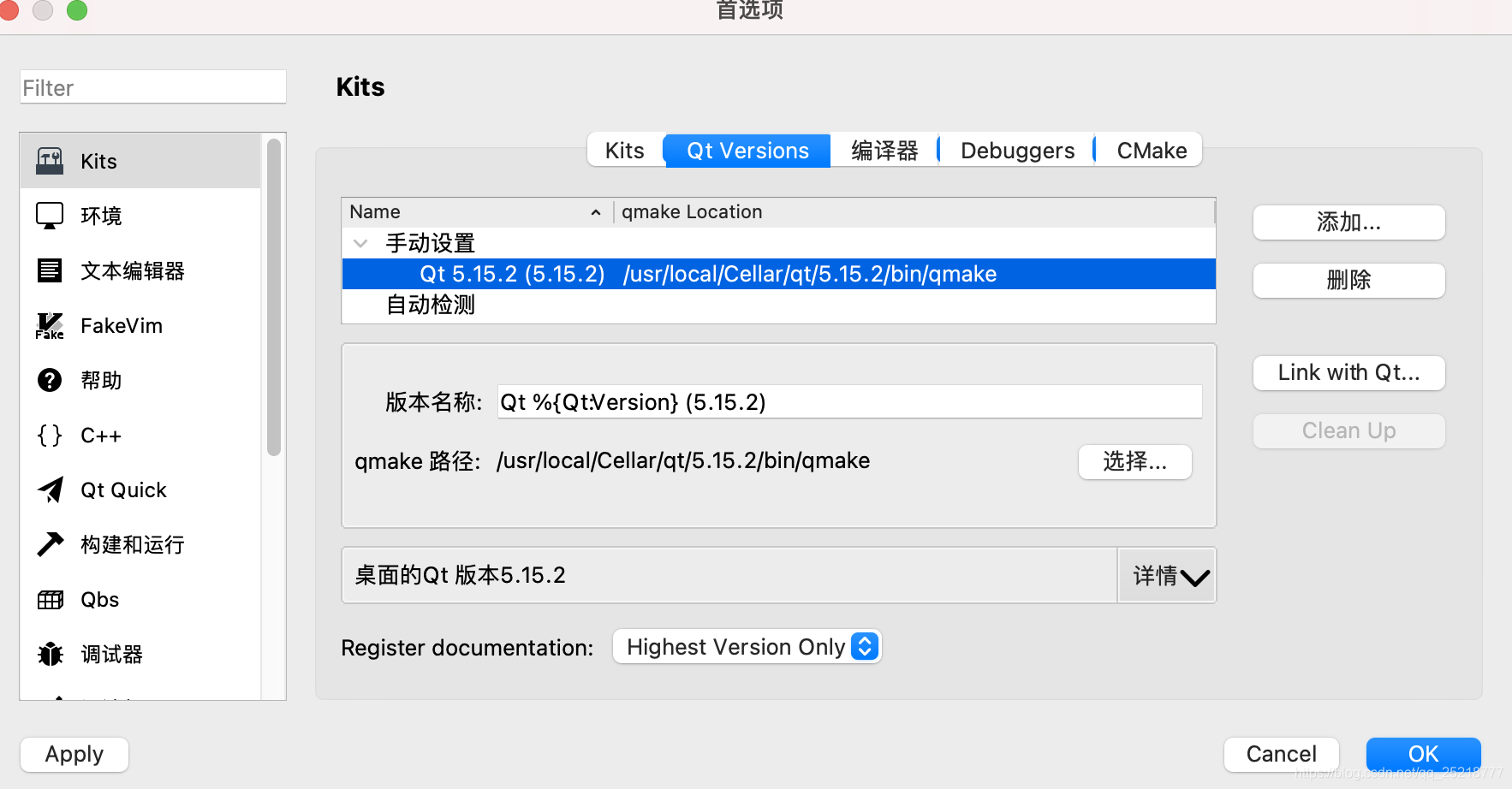The image size is (1512, 789).
Task: Select the Qt 5.15.2 (5.15.2) row
Action: point(778,274)
